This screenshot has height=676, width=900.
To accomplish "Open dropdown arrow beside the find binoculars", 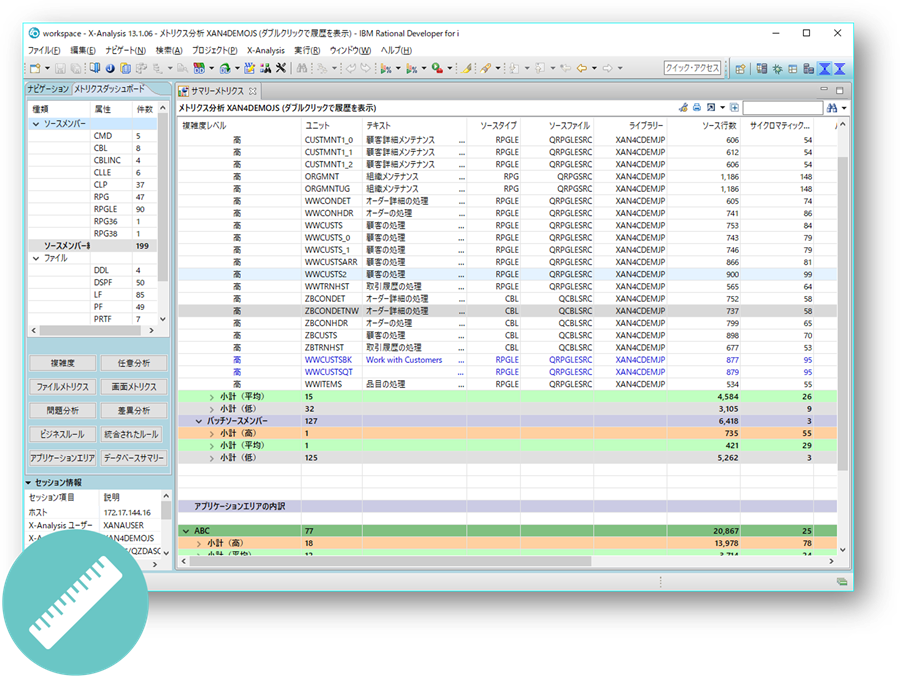I will [844, 108].
